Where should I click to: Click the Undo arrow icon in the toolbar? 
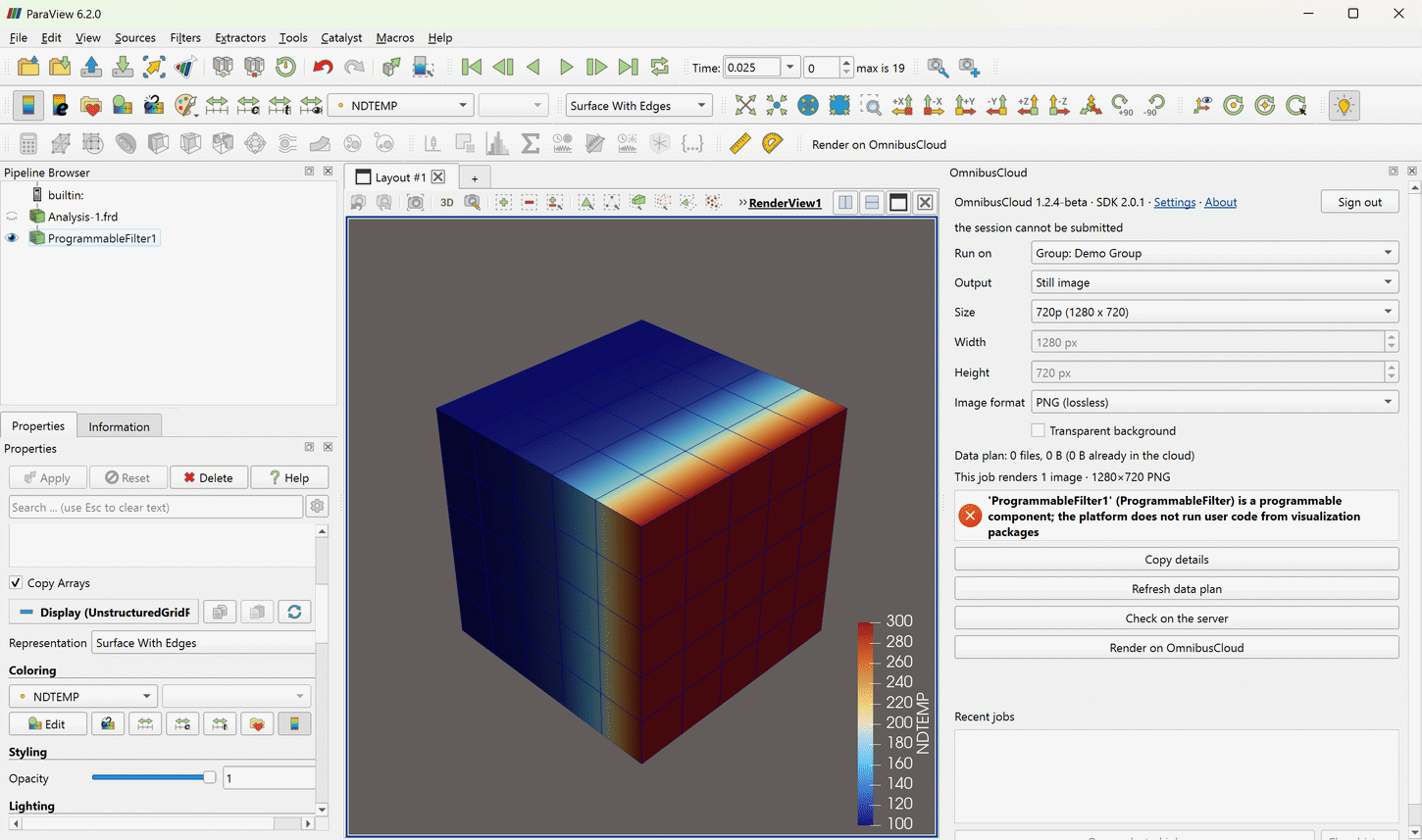click(323, 68)
